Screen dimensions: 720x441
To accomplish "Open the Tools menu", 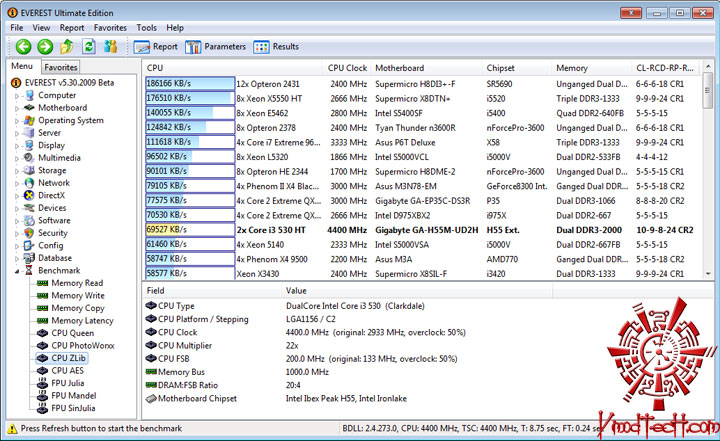I will 146,28.
